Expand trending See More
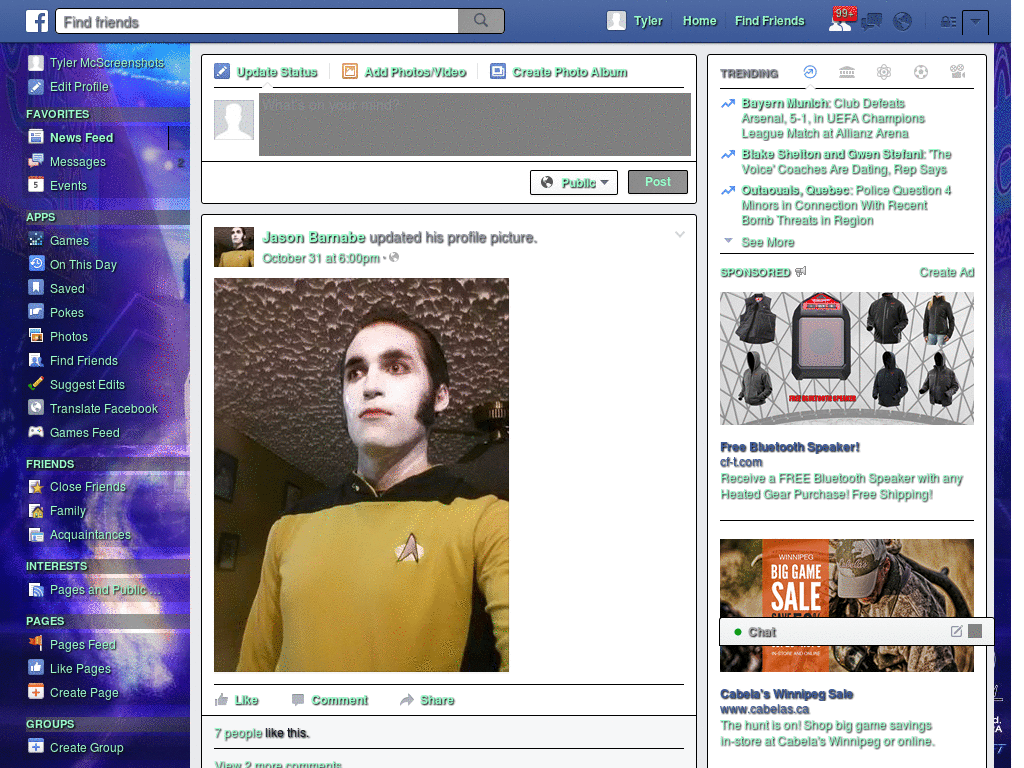The height and width of the screenshot is (768, 1024). 767,242
